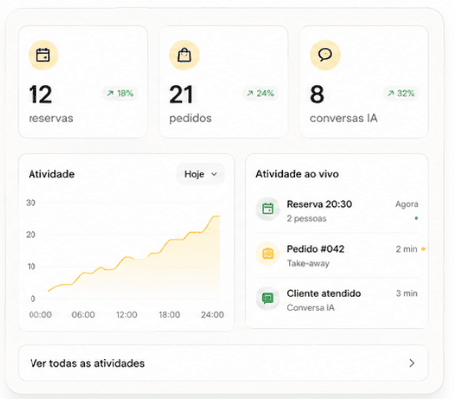Select the Reserva 20:30 activity entry

click(337, 211)
